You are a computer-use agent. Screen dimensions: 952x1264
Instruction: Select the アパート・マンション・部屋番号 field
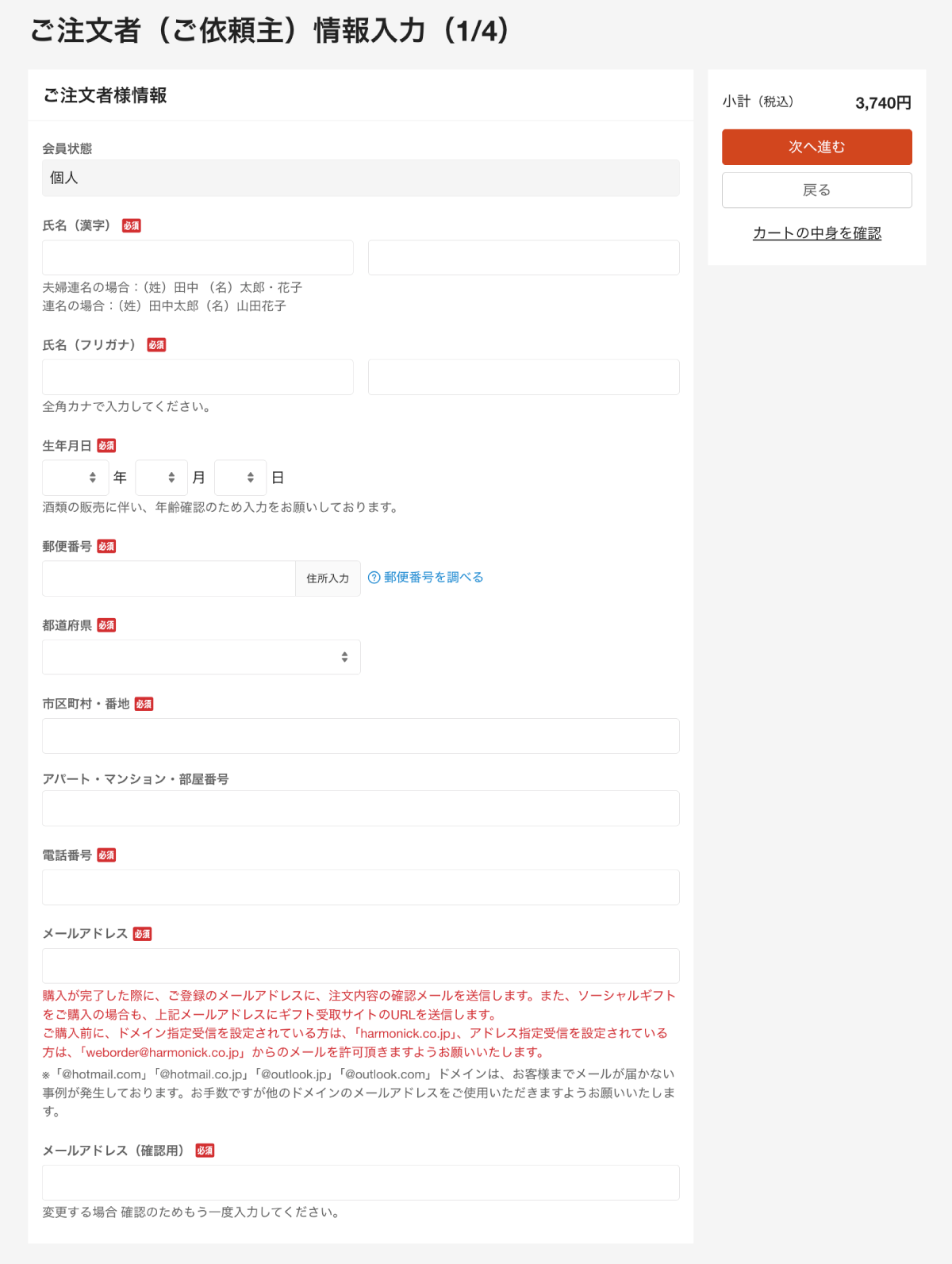[x=360, y=808]
